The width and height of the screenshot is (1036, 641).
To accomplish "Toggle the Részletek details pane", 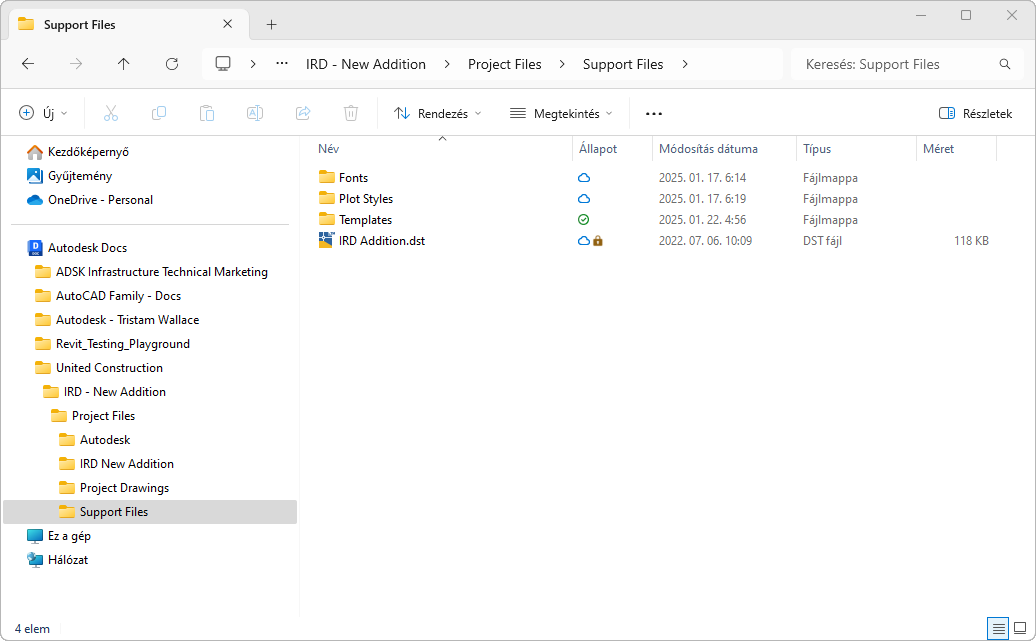I will coord(976,113).
